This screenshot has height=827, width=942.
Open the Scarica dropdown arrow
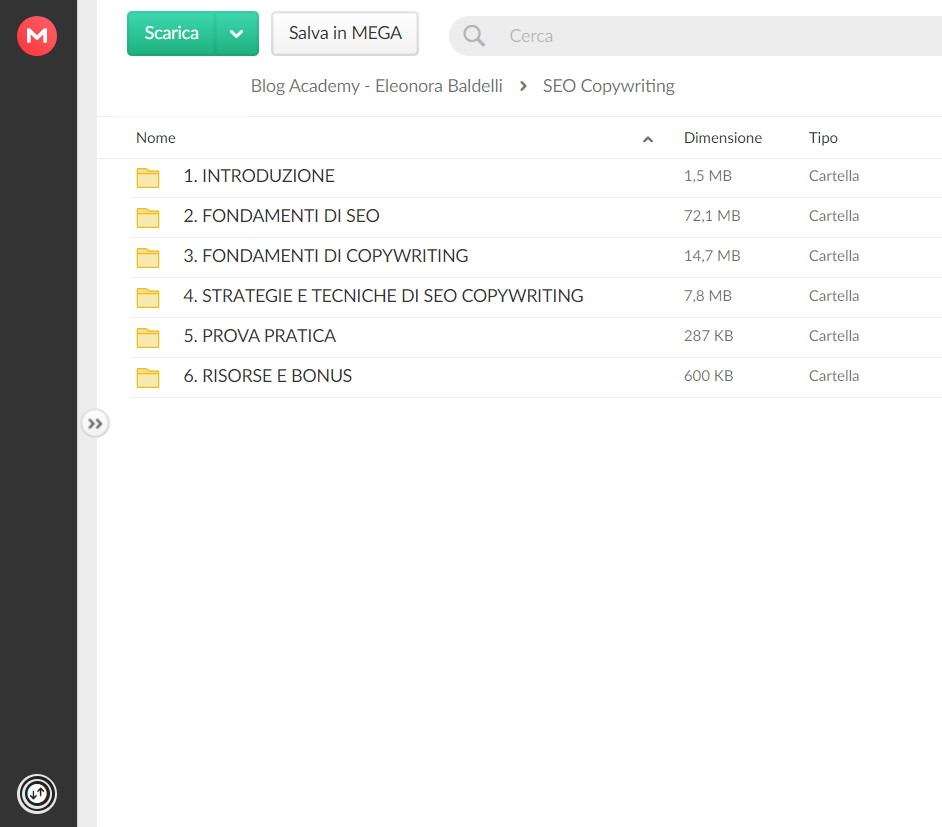click(x=237, y=34)
